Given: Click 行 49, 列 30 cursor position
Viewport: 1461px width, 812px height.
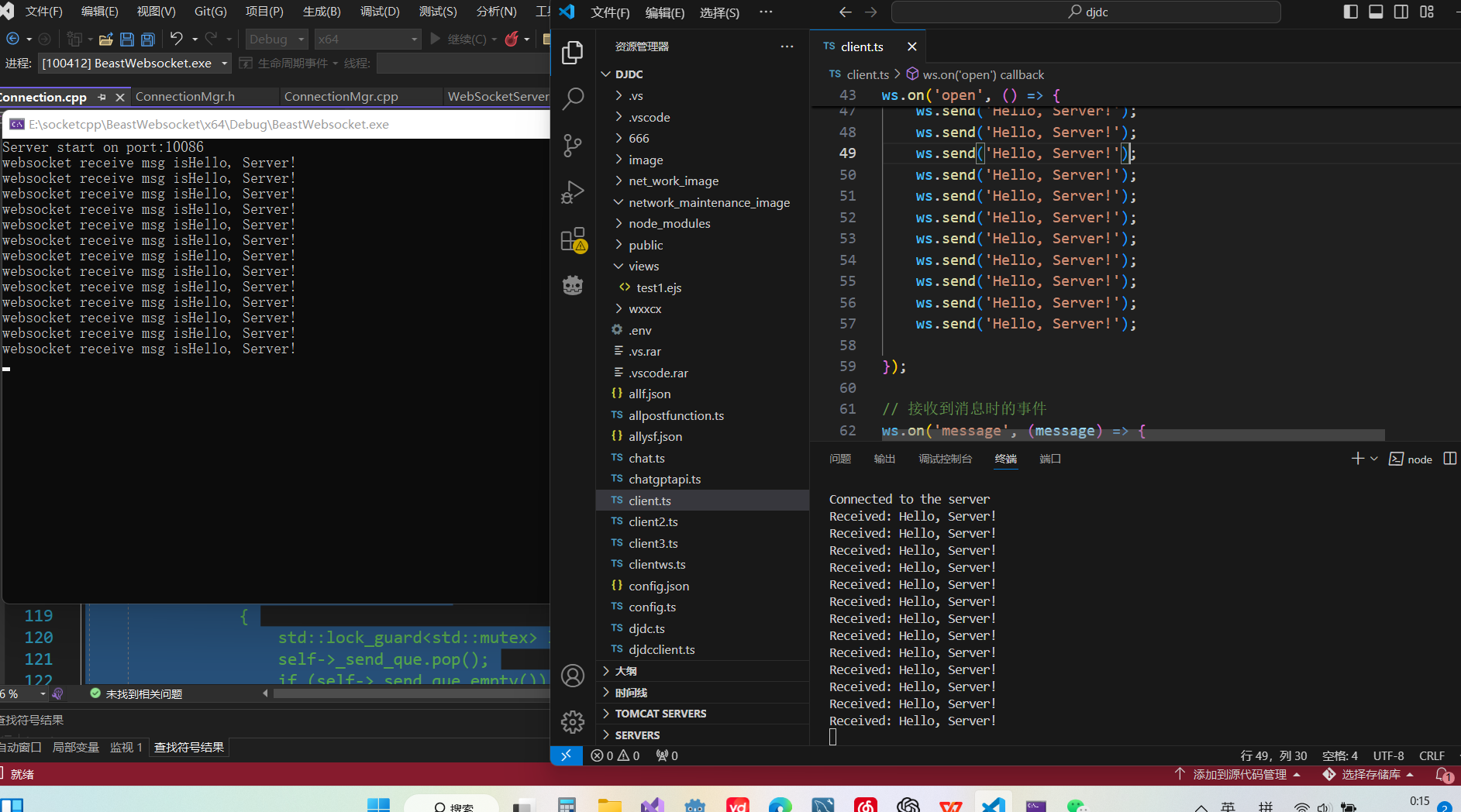Looking at the screenshot, I should click(x=1273, y=755).
